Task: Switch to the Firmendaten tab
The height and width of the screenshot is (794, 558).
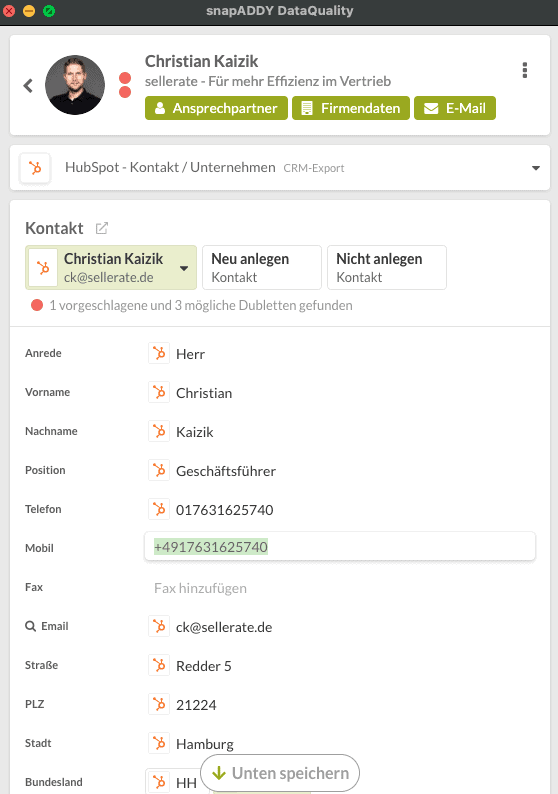Action: (351, 108)
